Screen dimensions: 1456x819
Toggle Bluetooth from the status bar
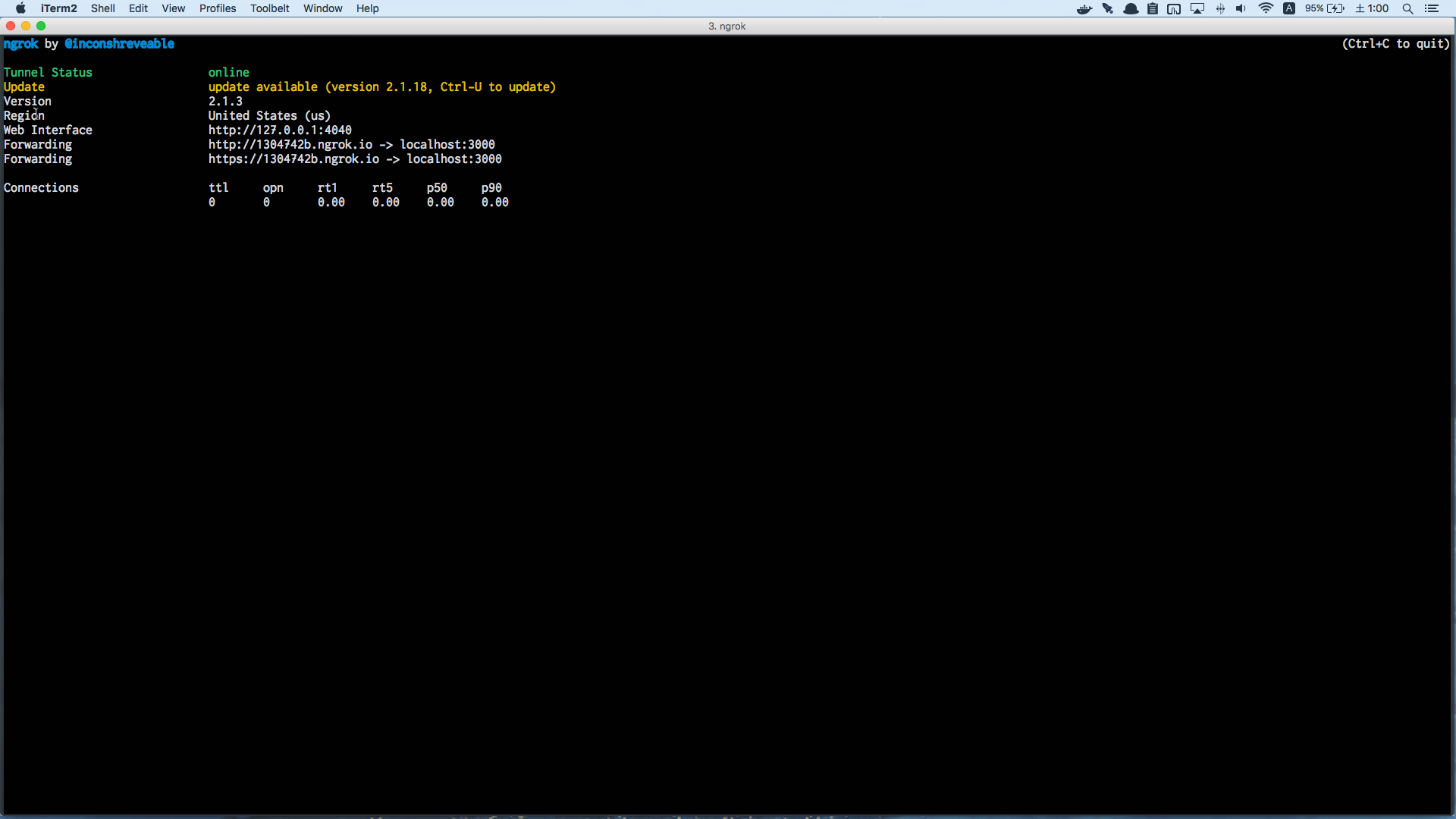(1219, 8)
